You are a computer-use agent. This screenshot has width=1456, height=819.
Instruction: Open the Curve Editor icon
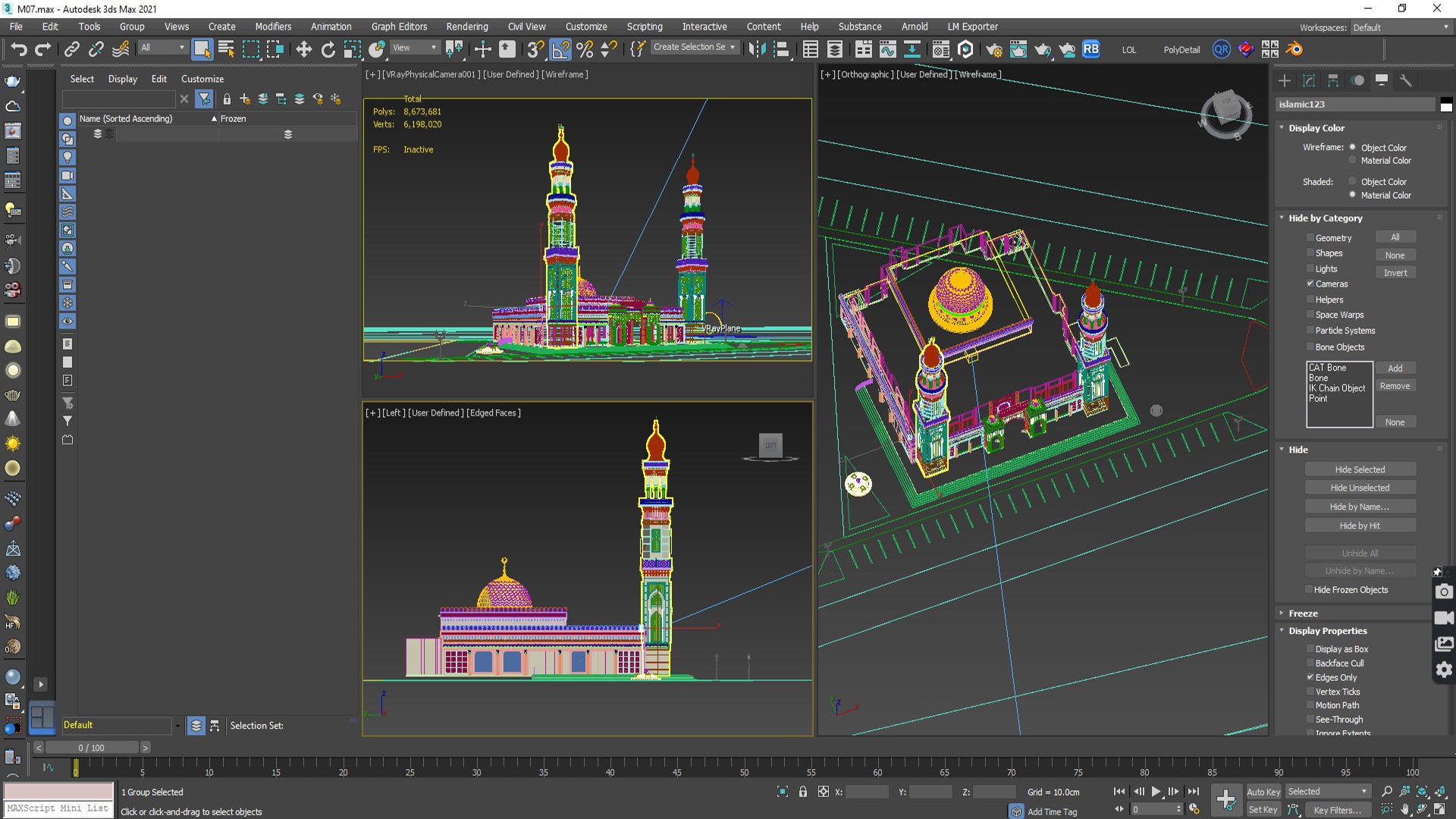(887, 49)
